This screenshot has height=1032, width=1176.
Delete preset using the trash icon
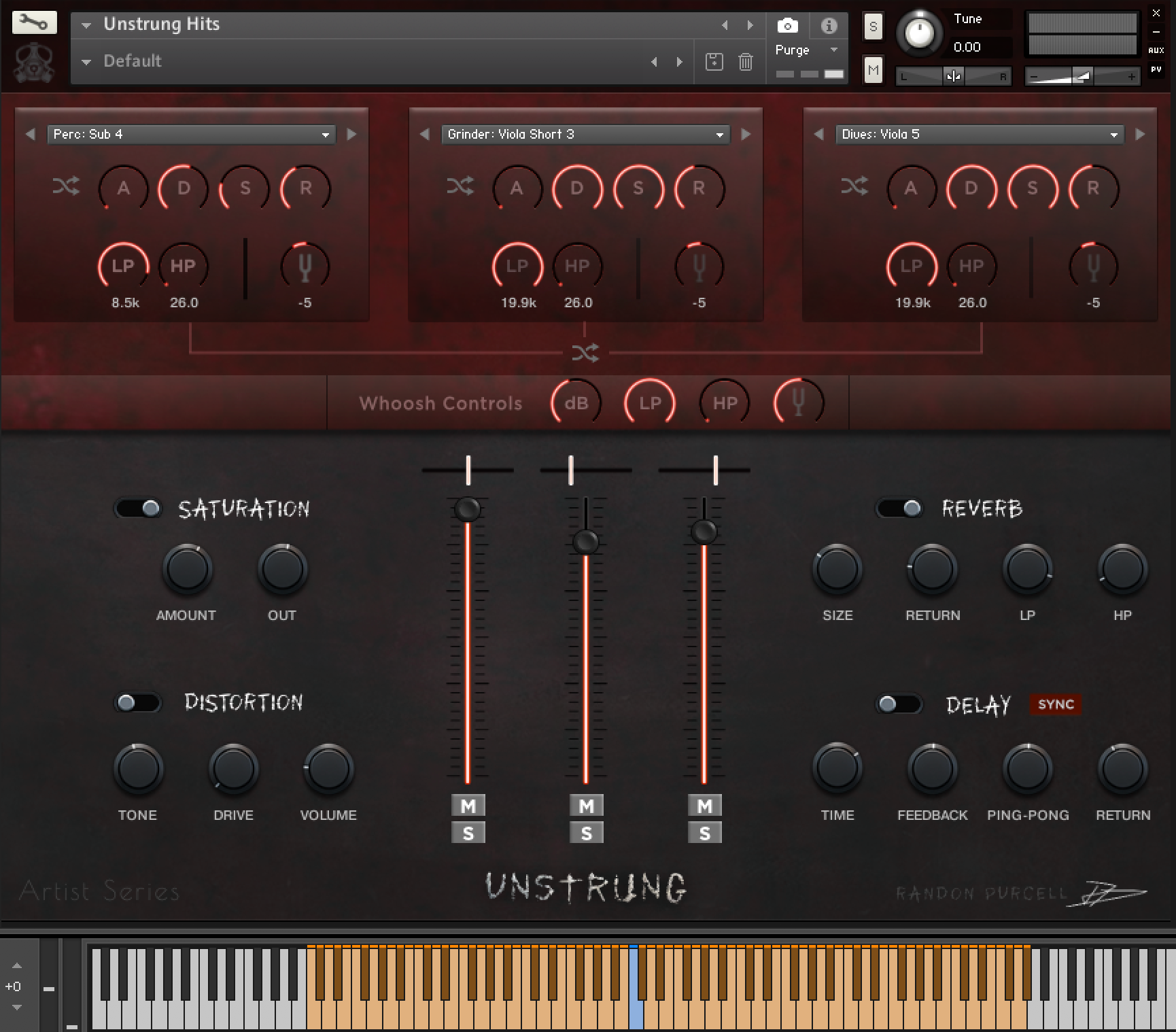pos(746,62)
